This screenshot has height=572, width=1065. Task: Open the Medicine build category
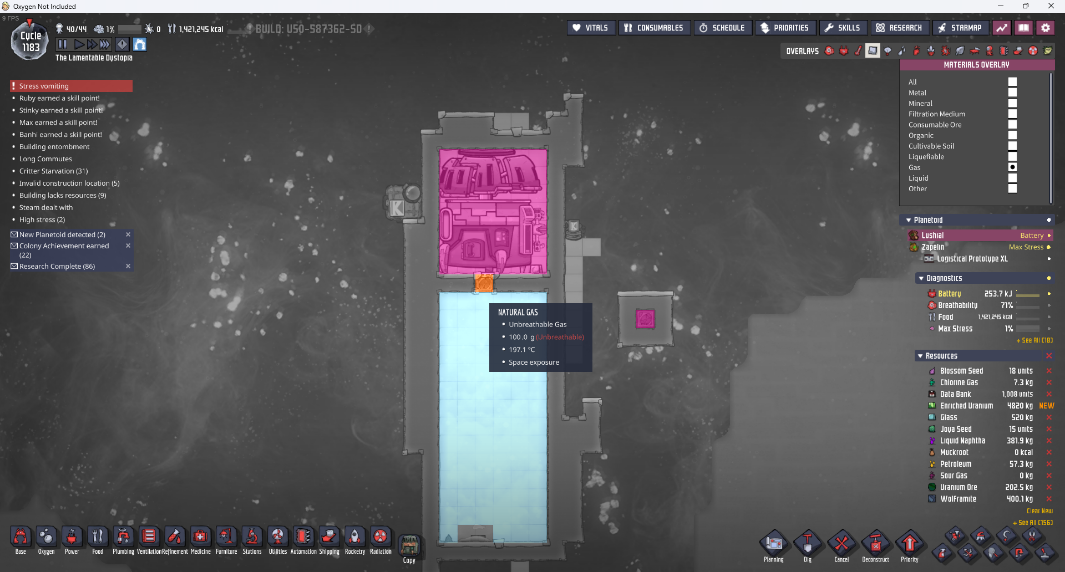[x=200, y=539]
